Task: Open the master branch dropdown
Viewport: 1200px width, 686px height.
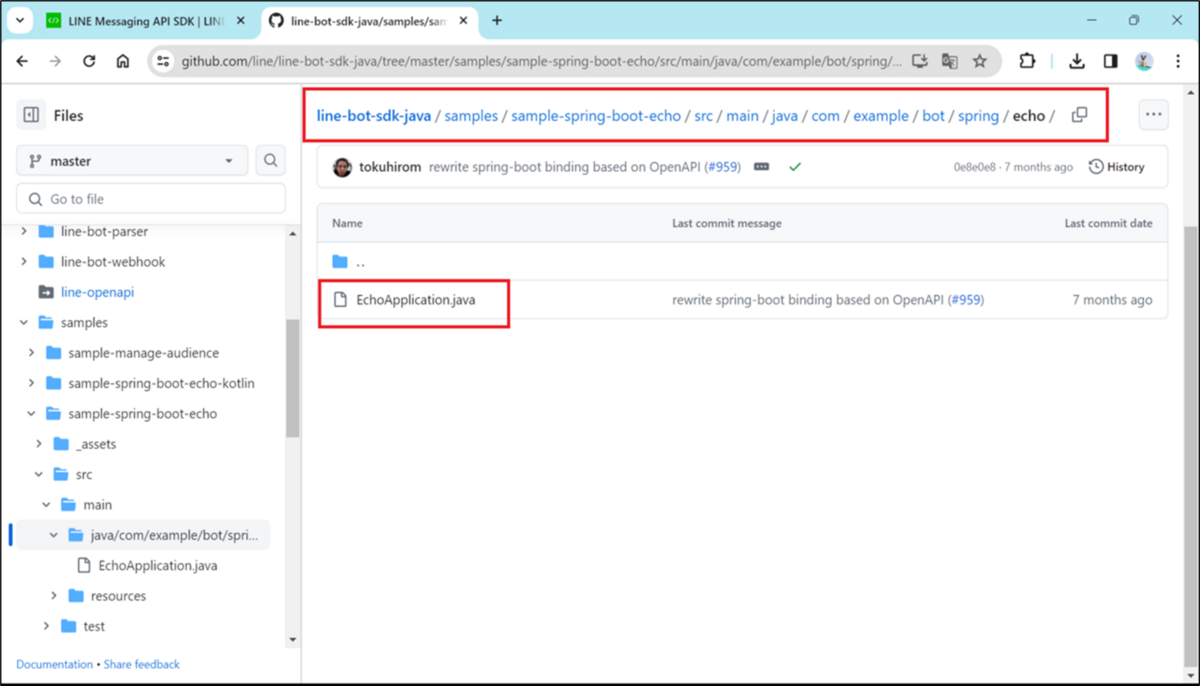Action: pyautogui.click(x=132, y=160)
